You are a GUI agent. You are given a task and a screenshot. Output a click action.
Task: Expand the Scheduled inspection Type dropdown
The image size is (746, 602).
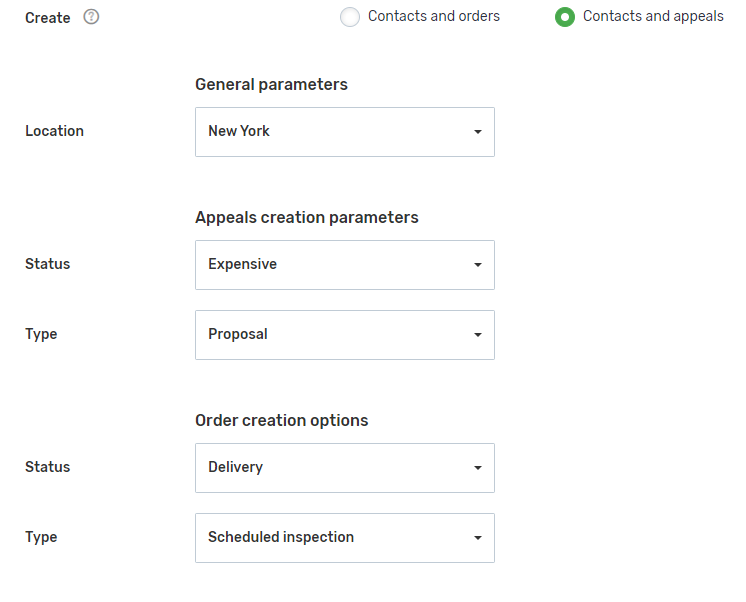330,538
